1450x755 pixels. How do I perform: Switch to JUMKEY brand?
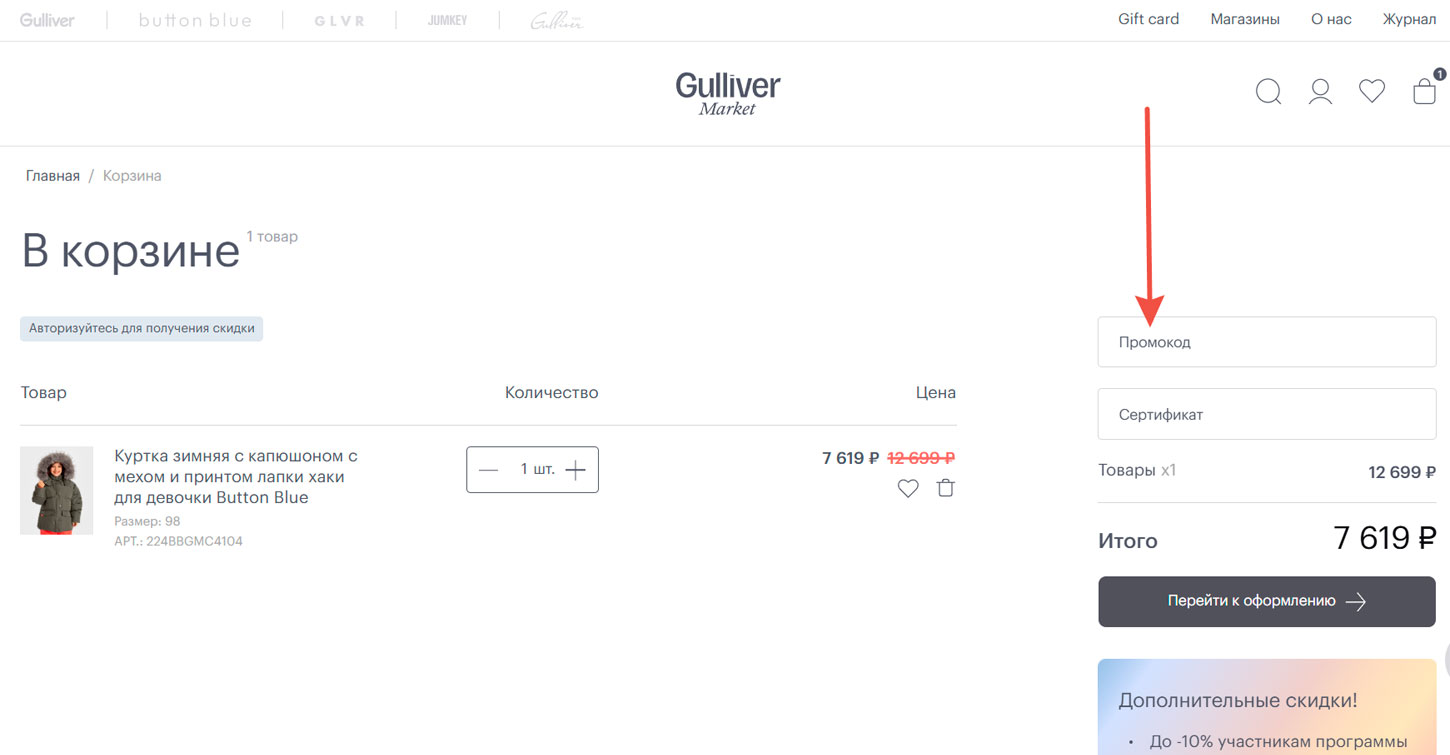tap(447, 20)
